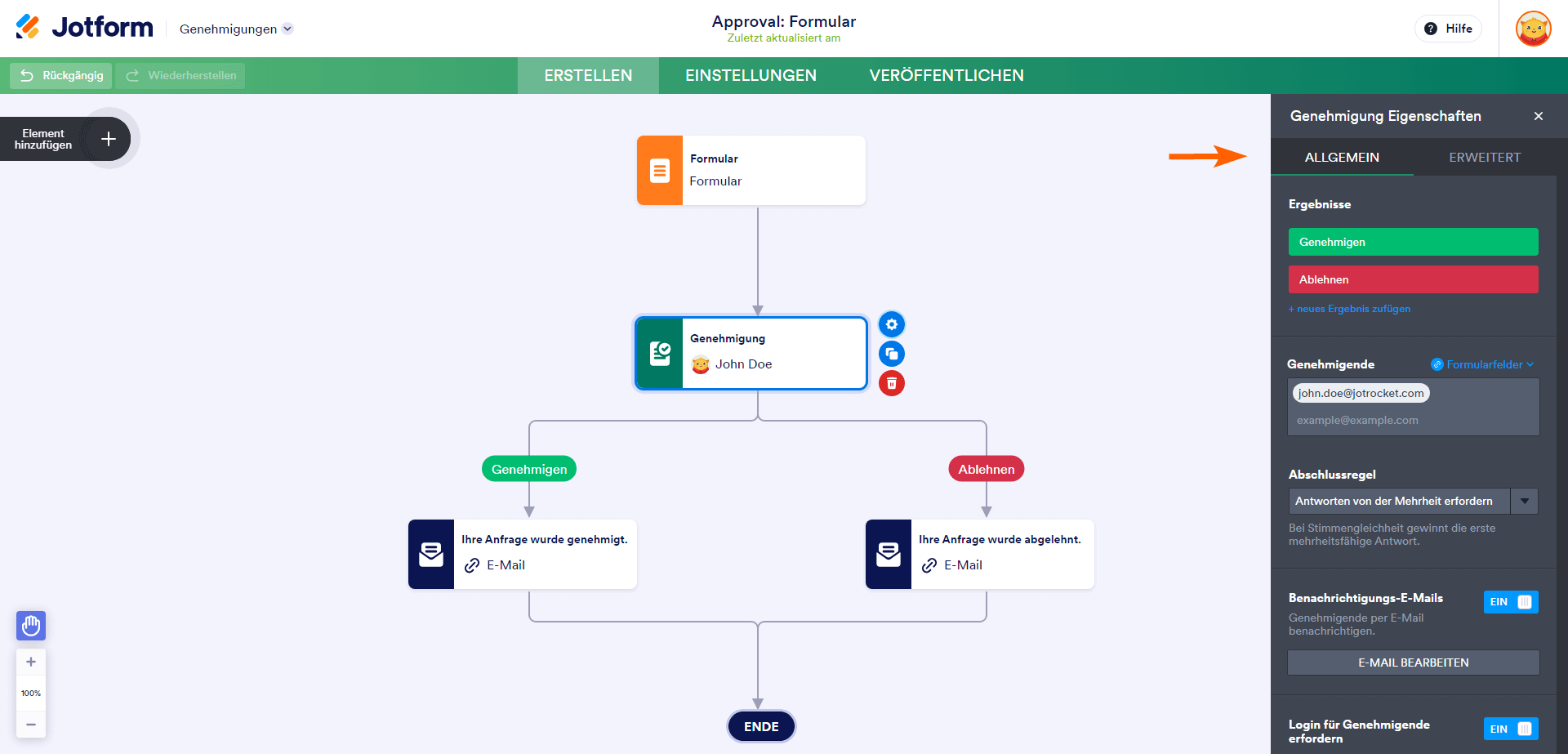Click the plus icon to add element
Screen dimensions: 1568x754
(x=109, y=139)
